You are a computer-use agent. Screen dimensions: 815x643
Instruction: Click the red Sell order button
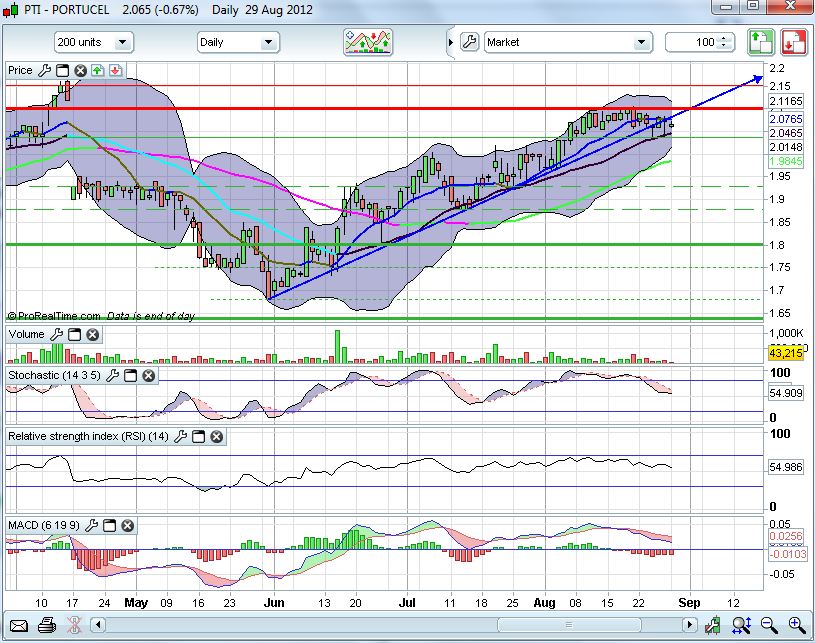(x=793, y=42)
